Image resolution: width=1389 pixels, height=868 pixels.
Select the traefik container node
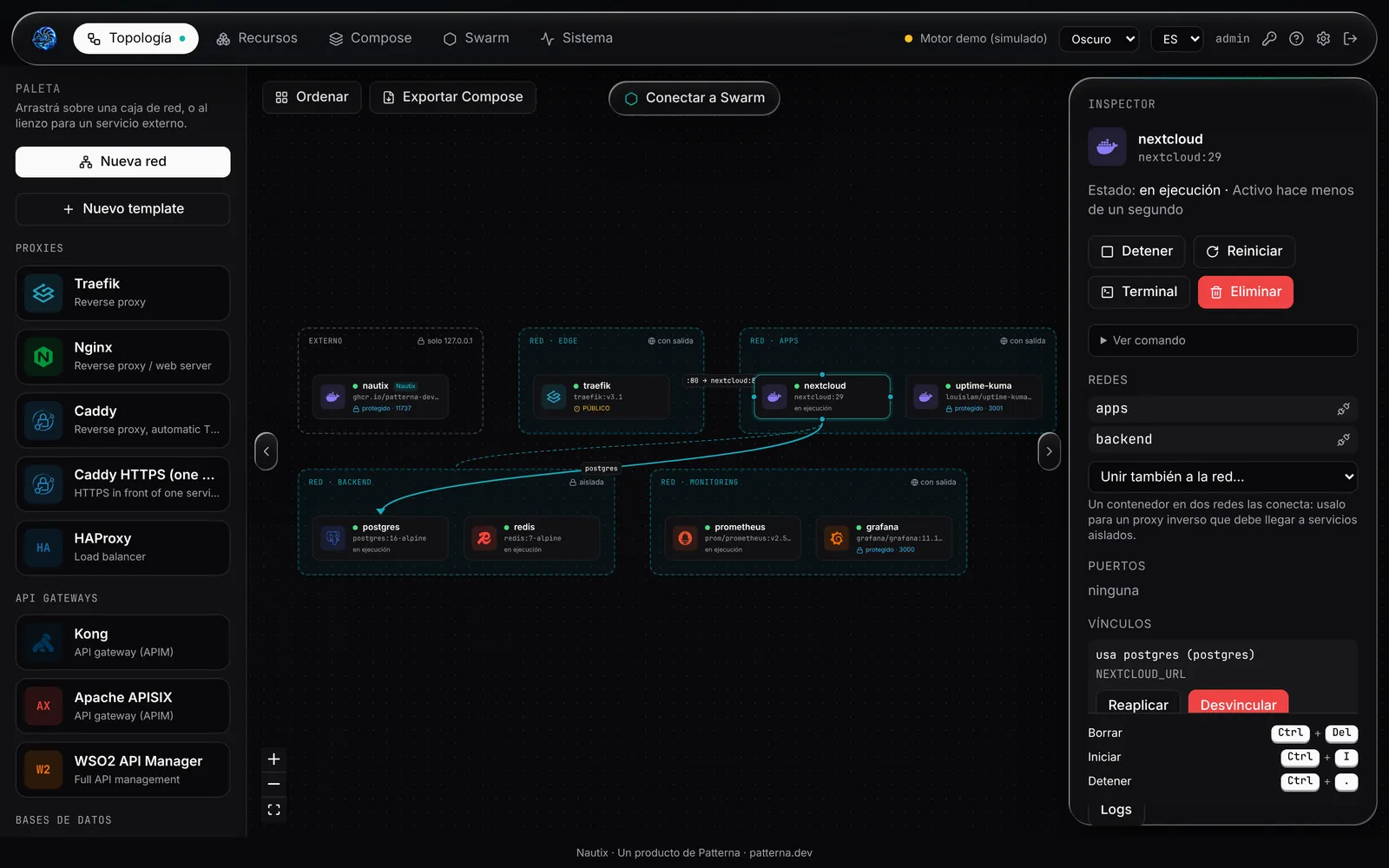click(602, 397)
